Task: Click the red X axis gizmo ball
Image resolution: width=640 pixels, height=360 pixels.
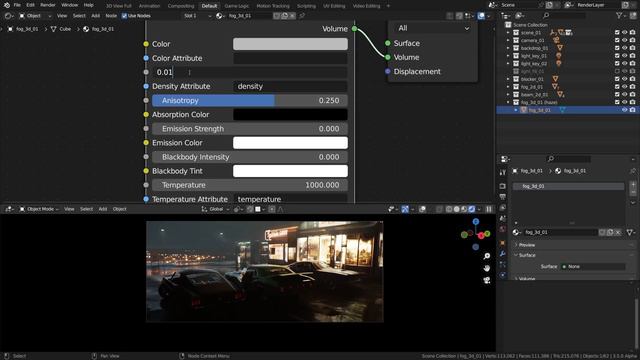Action: coord(481,236)
